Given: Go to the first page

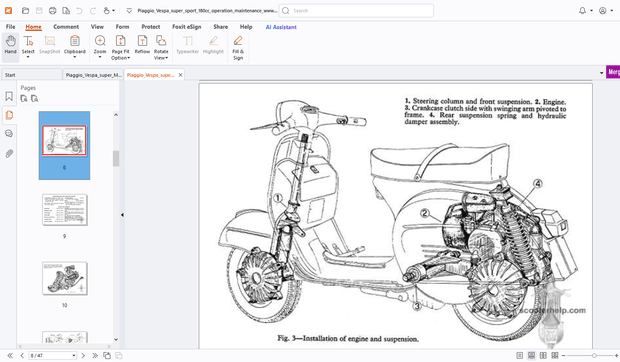Looking at the screenshot, I should (10, 356).
